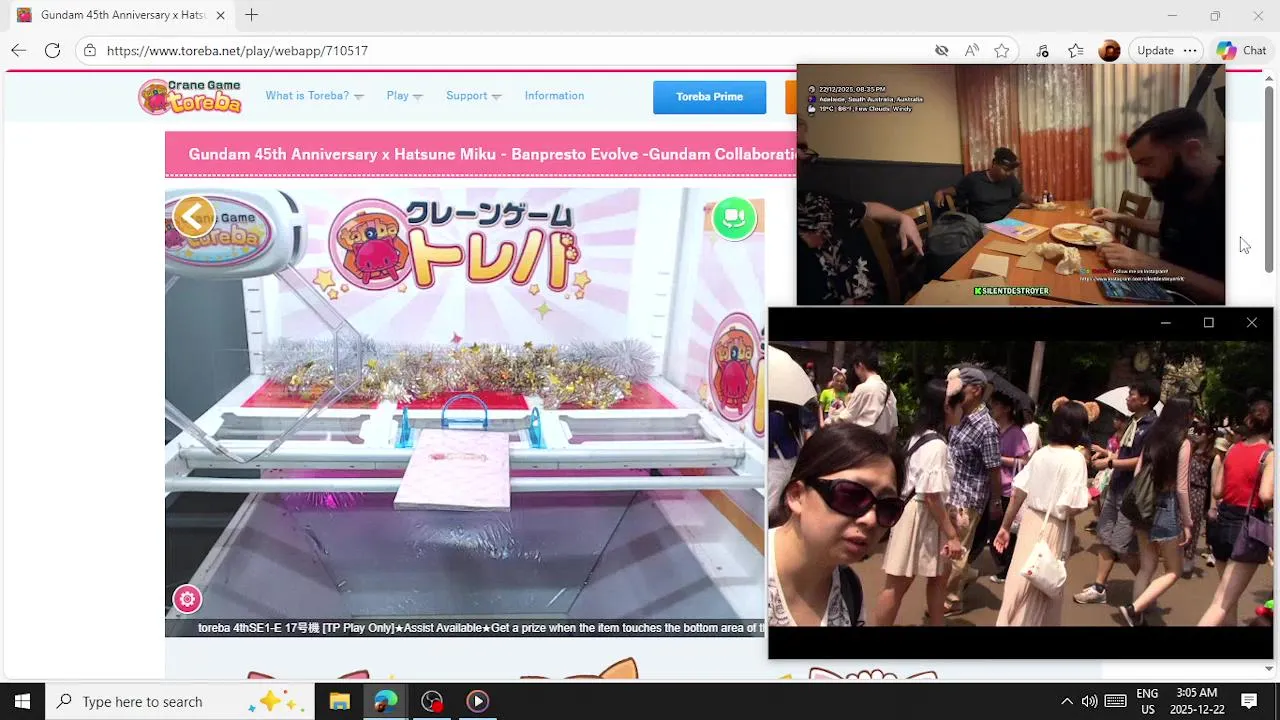
Task: Expand the Support menu
Action: tap(473, 96)
